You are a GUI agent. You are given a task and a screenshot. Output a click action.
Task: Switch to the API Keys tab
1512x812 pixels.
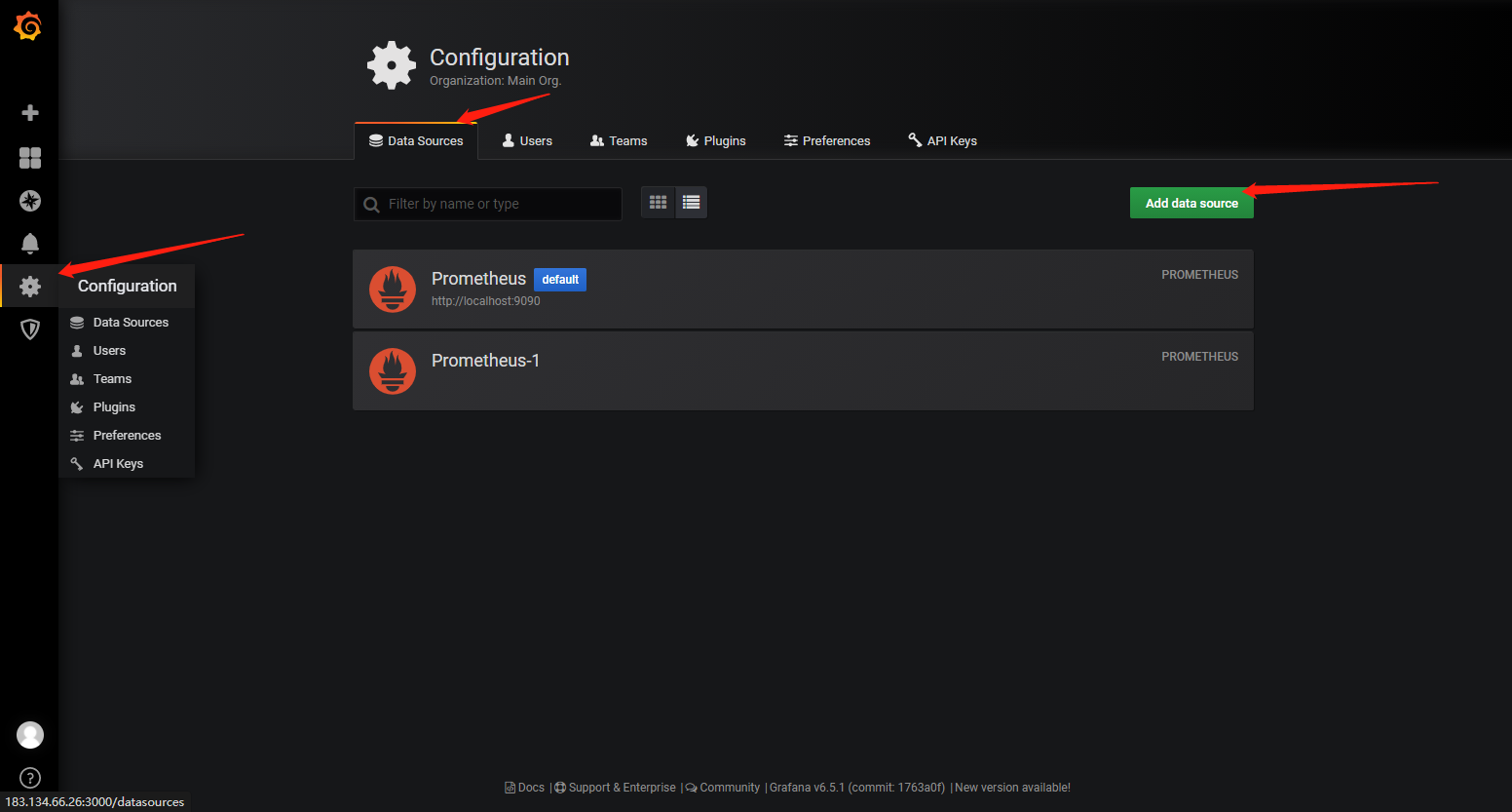click(942, 141)
